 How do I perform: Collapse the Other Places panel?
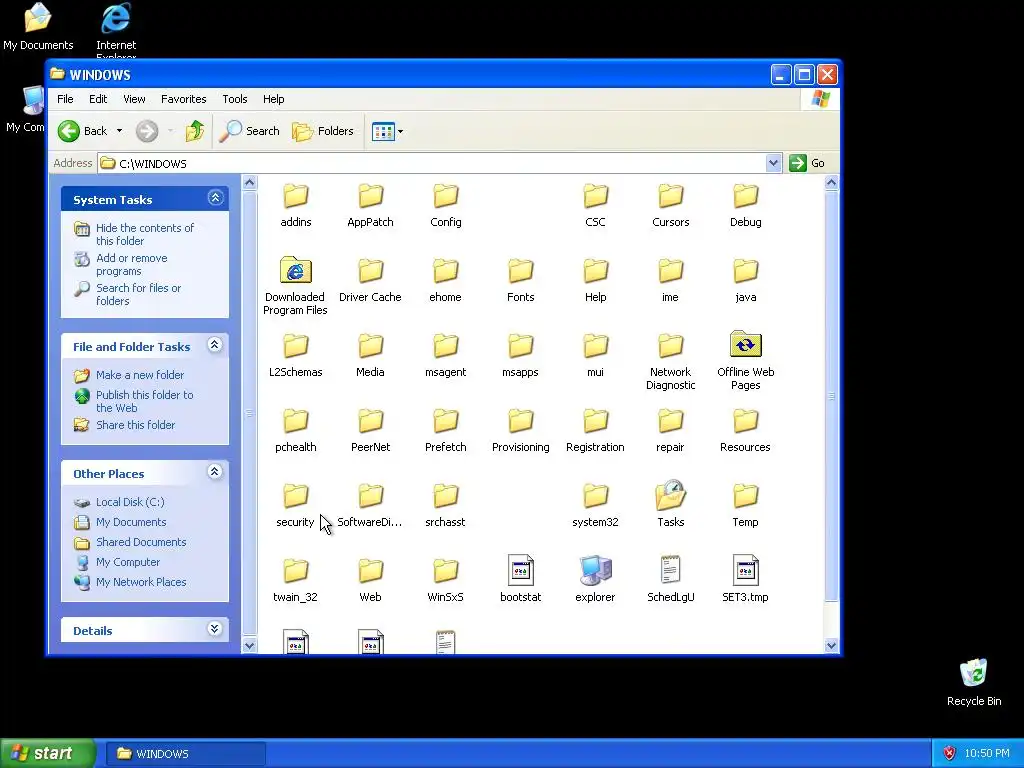tap(215, 472)
